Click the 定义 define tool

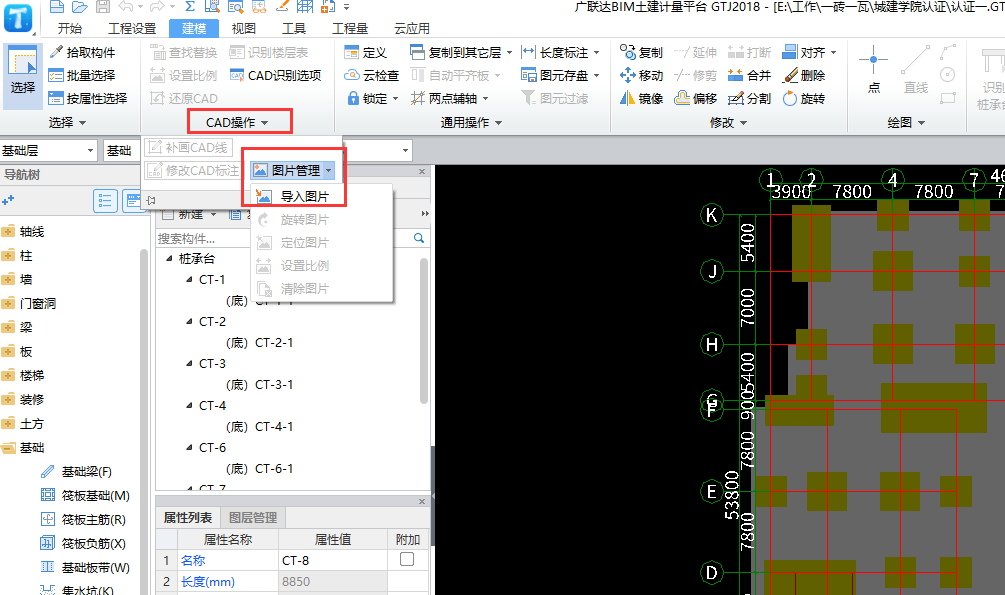pos(365,53)
